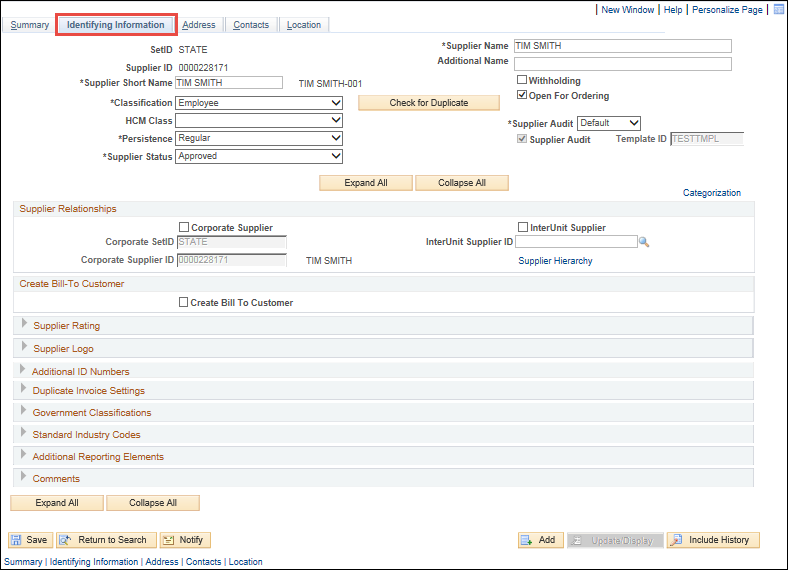
Task: Expand the Additional Reporting Elements section
Action: coord(23,455)
